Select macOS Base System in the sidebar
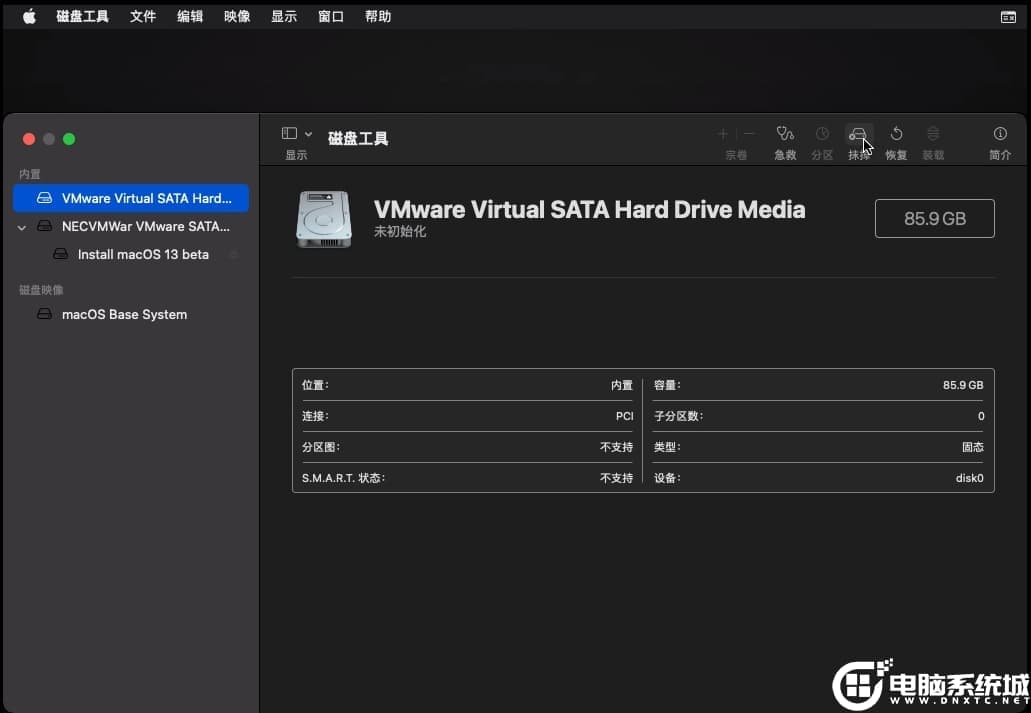 pyautogui.click(x=124, y=314)
